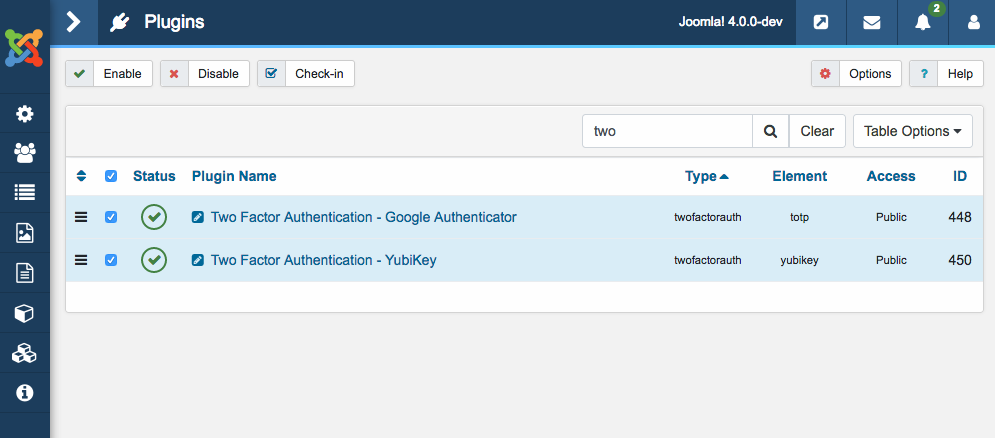Open the Menus list icon in sidebar

(25, 193)
